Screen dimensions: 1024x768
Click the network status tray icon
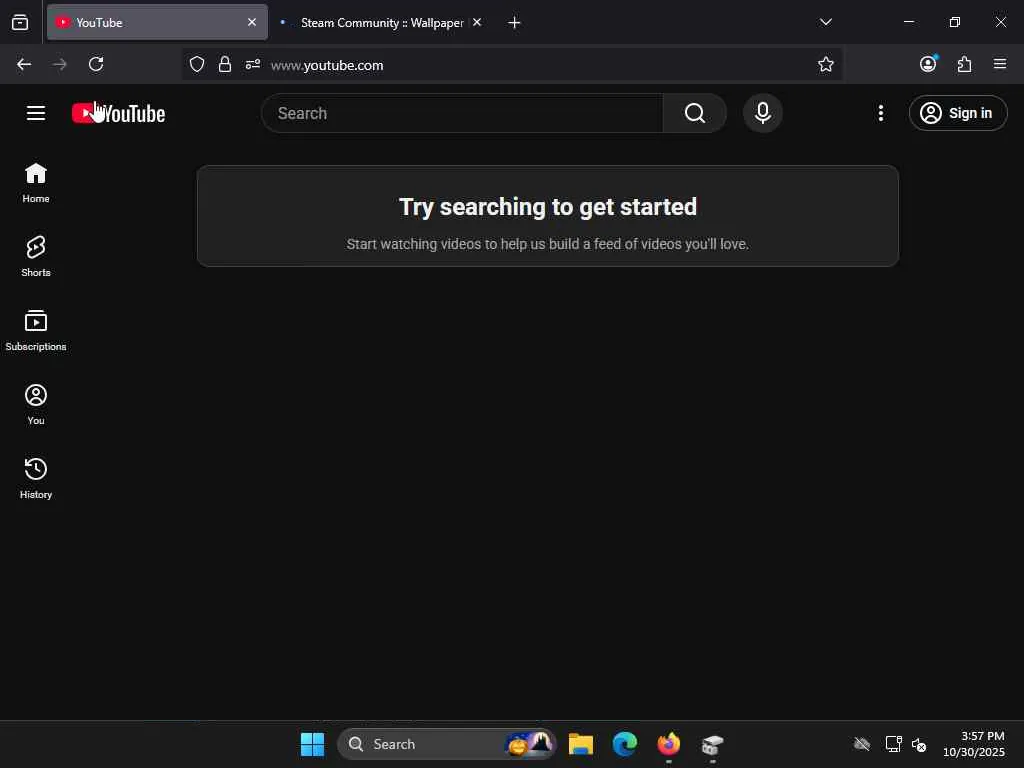click(893, 744)
